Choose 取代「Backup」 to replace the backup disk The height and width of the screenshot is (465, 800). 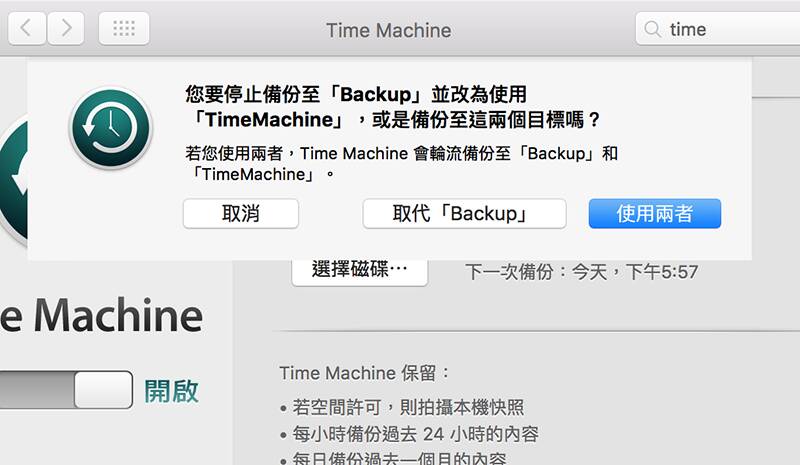464,213
